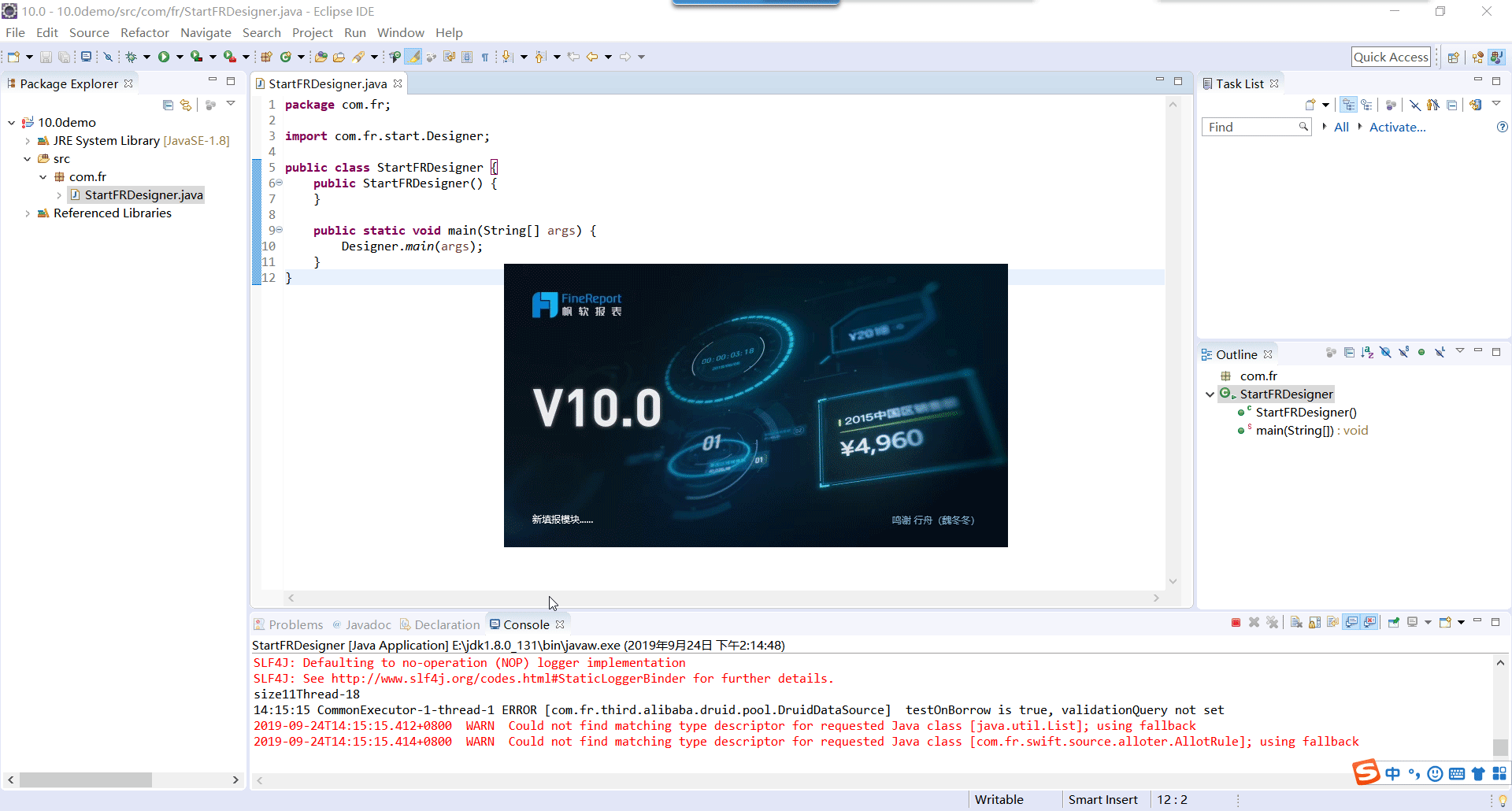
Task: Expand the JRE System Library node
Action: click(28, 141)
